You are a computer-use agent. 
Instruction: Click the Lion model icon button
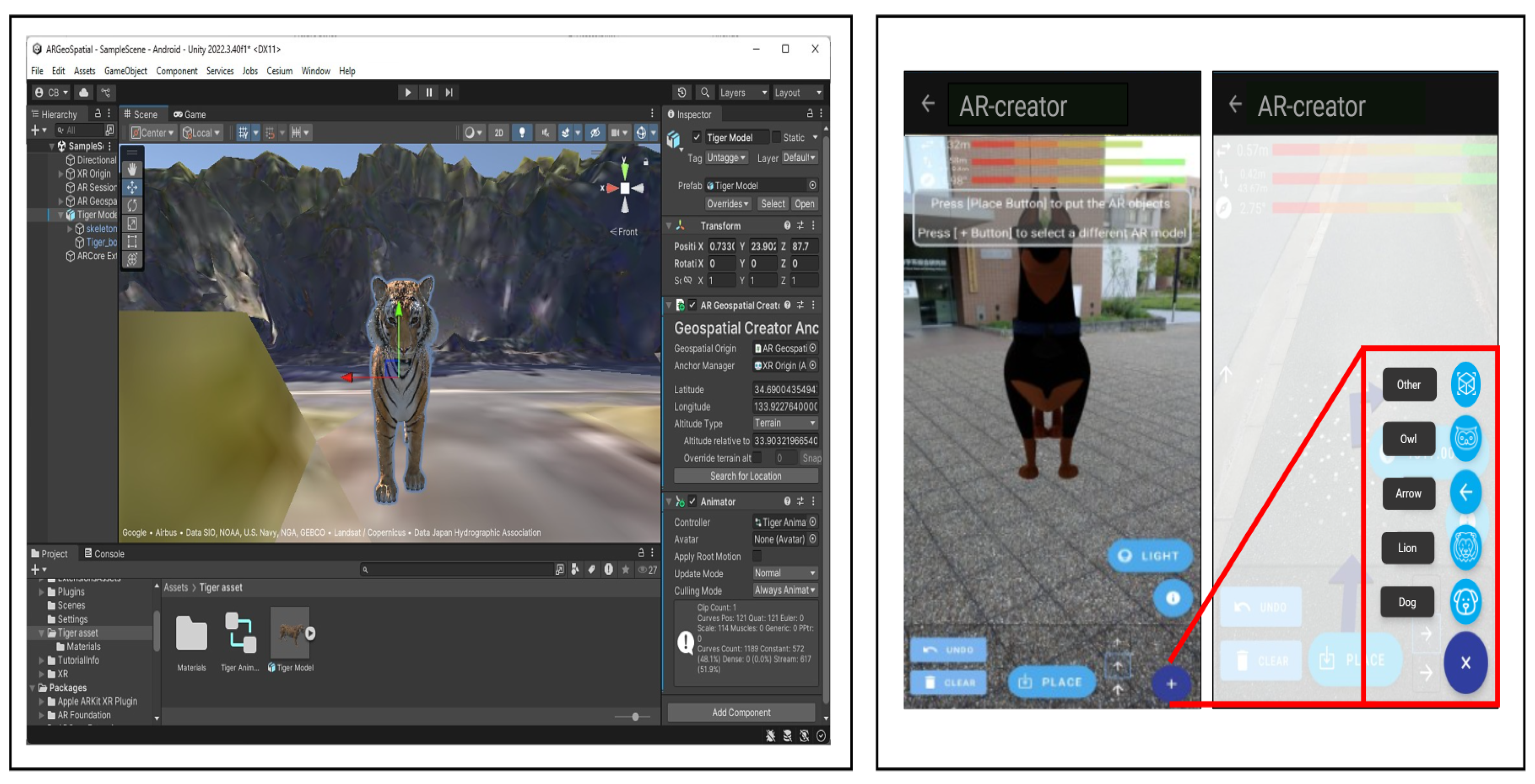tap(1466, 548)
